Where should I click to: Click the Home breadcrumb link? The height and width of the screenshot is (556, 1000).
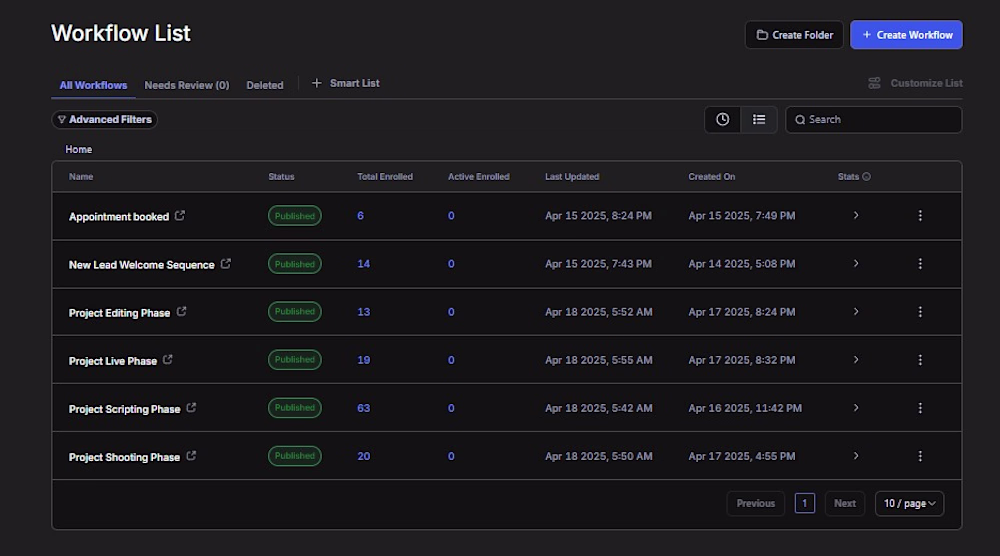tap(79, 149)
